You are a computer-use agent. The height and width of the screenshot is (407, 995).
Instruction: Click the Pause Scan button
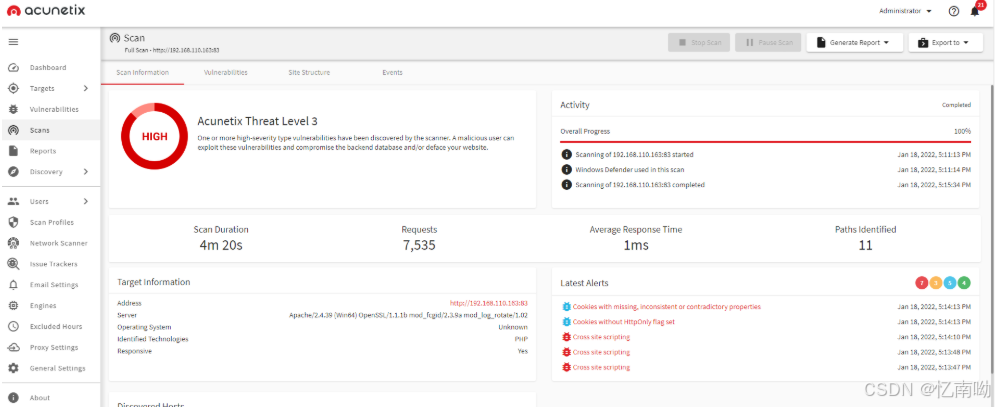(x=768, y=43)
